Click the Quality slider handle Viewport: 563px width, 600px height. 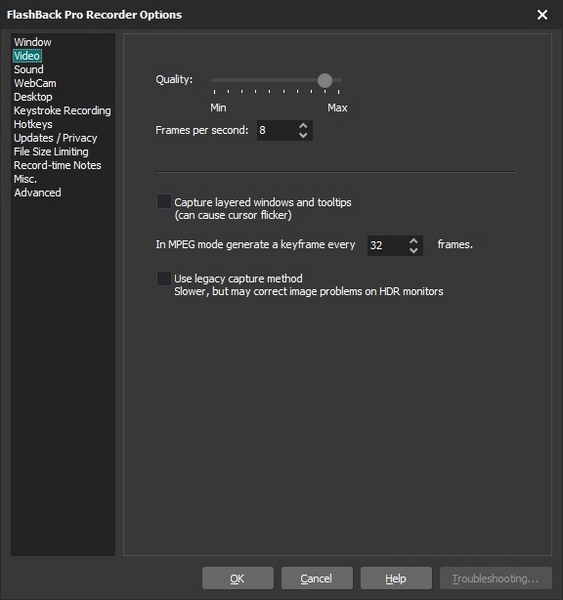tap(325, 80)
